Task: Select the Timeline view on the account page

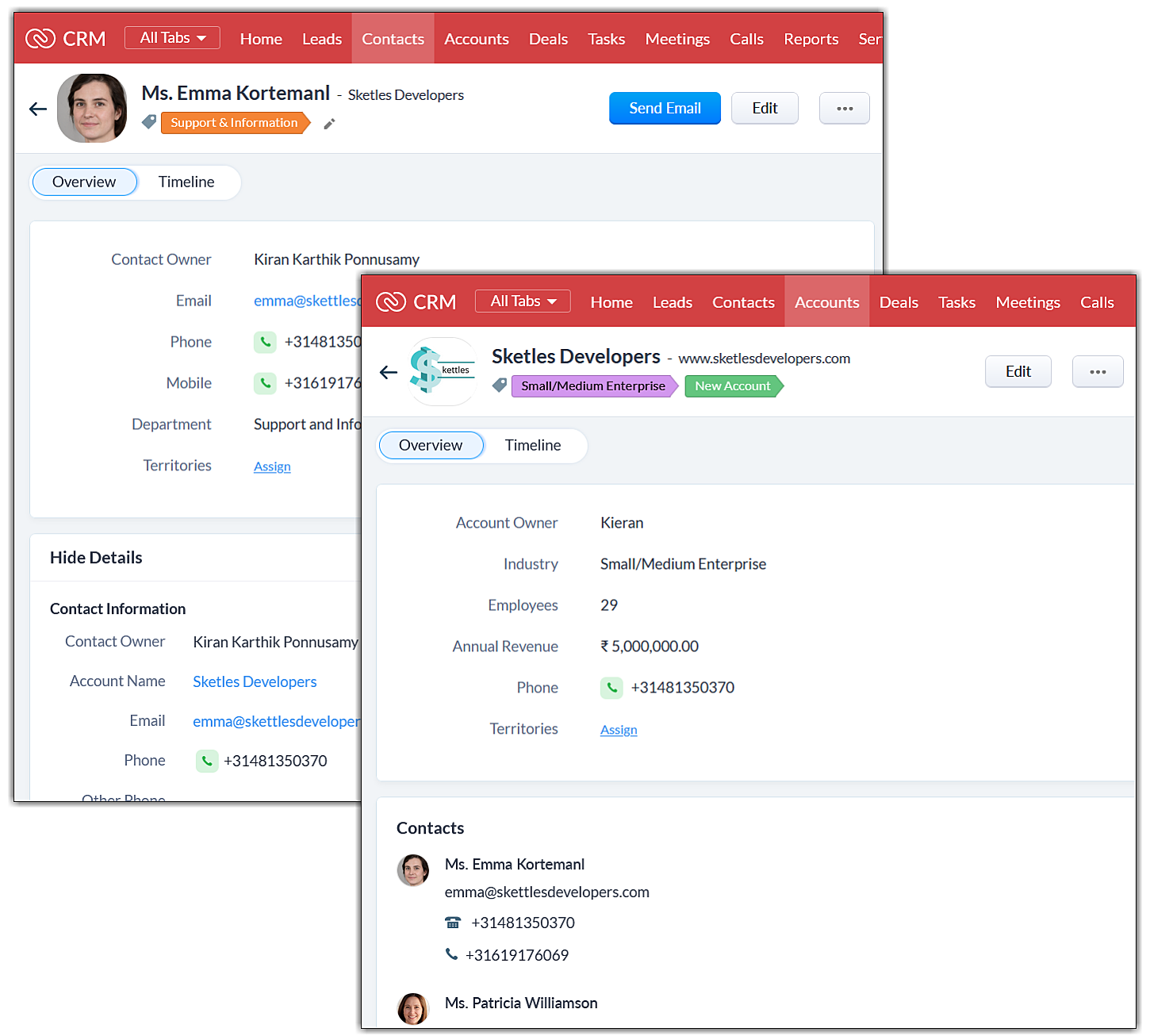Action: 532,446
